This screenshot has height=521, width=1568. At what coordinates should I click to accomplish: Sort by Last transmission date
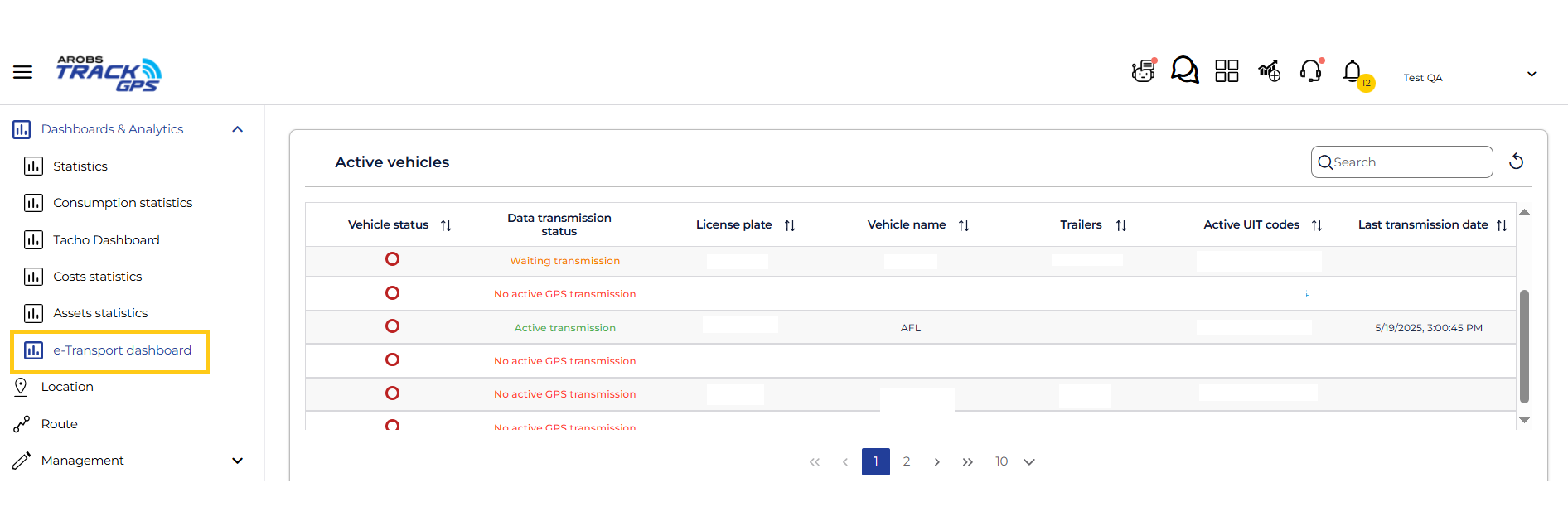(1502, 225)
